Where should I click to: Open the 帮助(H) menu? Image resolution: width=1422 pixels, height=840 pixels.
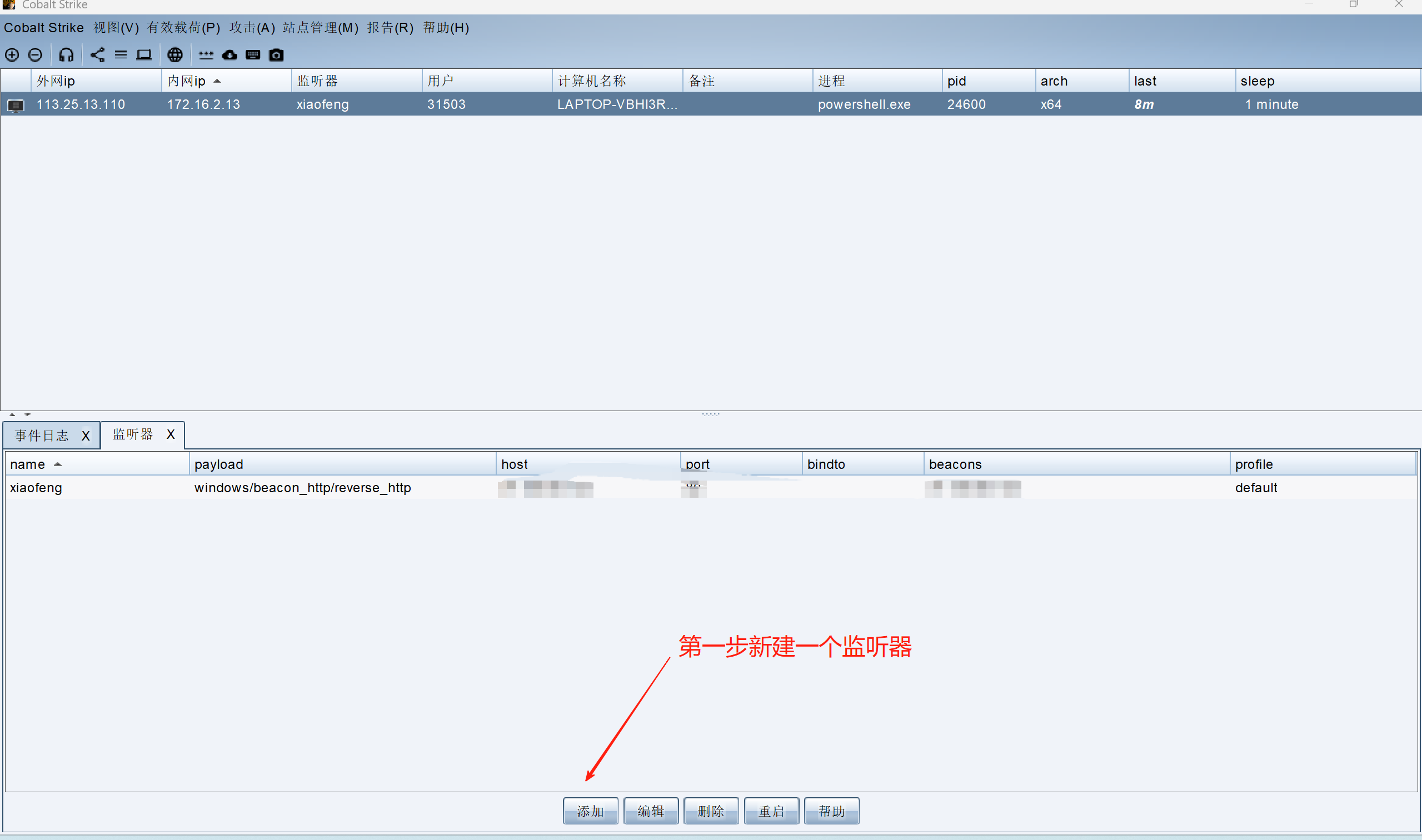[x=446, y=28]
